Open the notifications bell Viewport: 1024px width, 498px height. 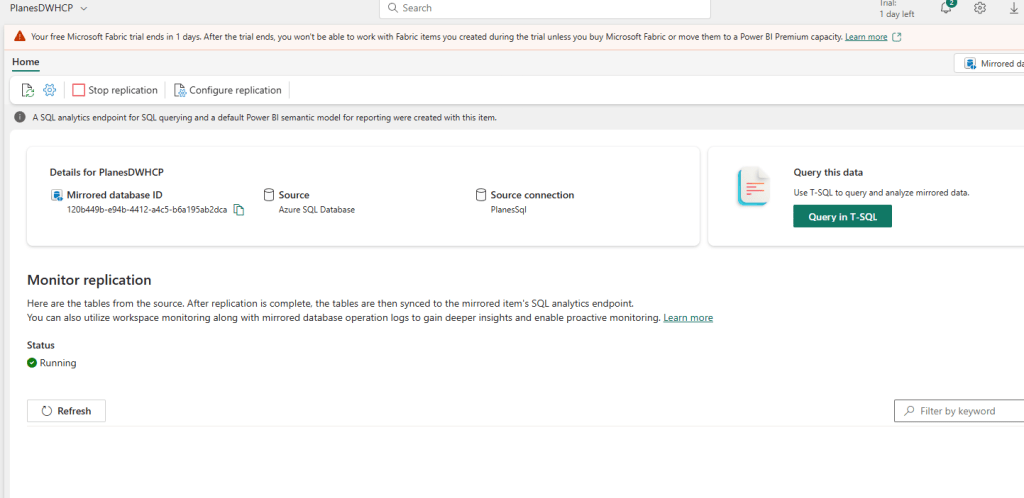tap(946, 8)
